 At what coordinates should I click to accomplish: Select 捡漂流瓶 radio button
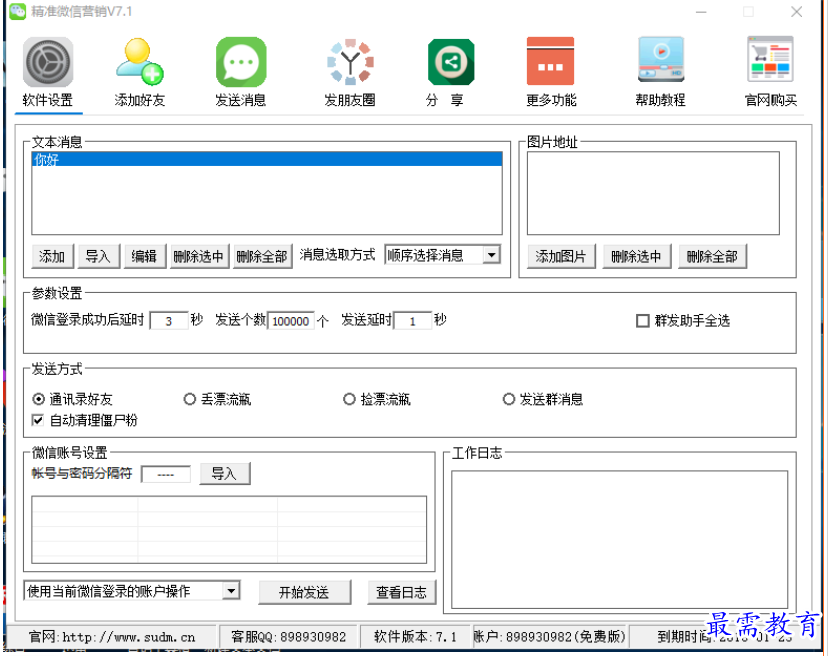[349, 399]
